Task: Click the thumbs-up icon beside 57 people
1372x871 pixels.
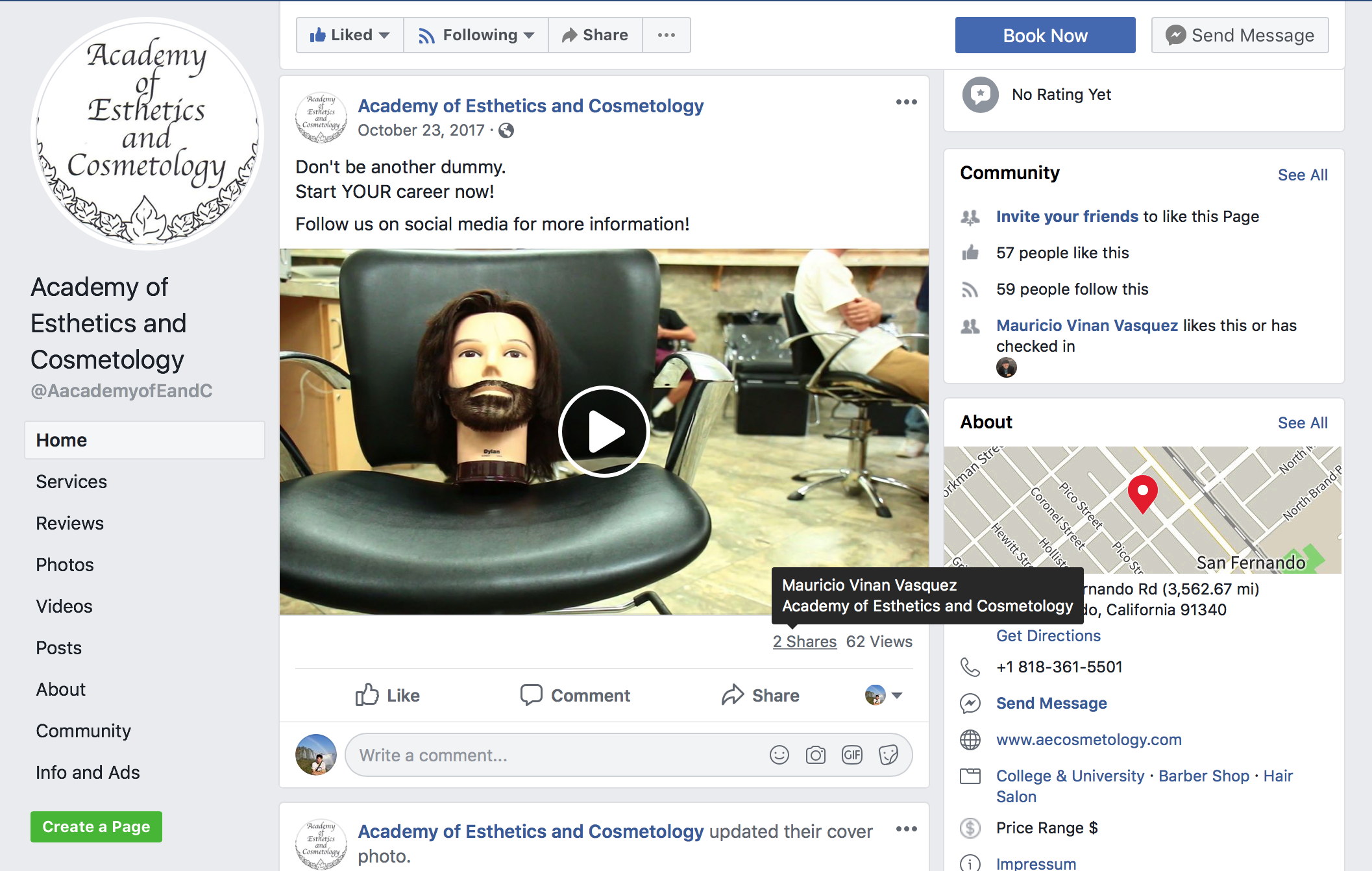Action: [x=970, y=252]
